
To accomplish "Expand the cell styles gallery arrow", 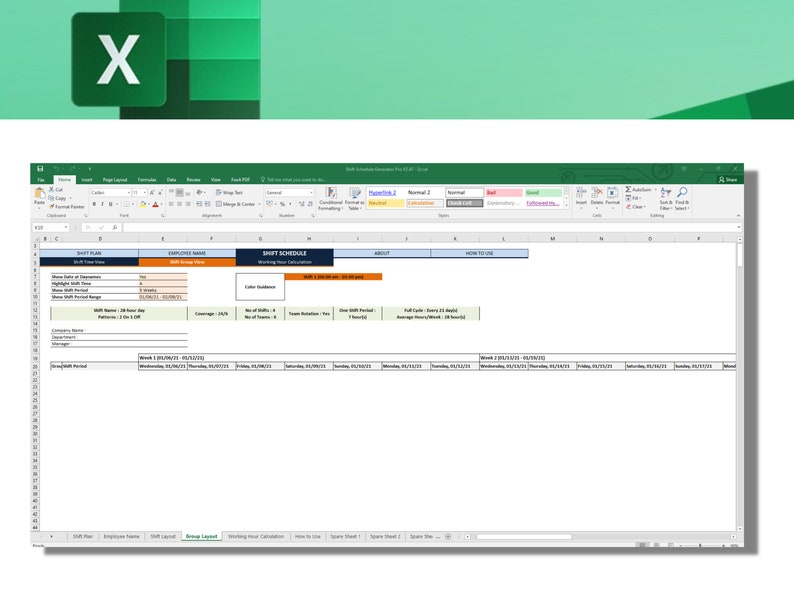I will tap(566, 206).
